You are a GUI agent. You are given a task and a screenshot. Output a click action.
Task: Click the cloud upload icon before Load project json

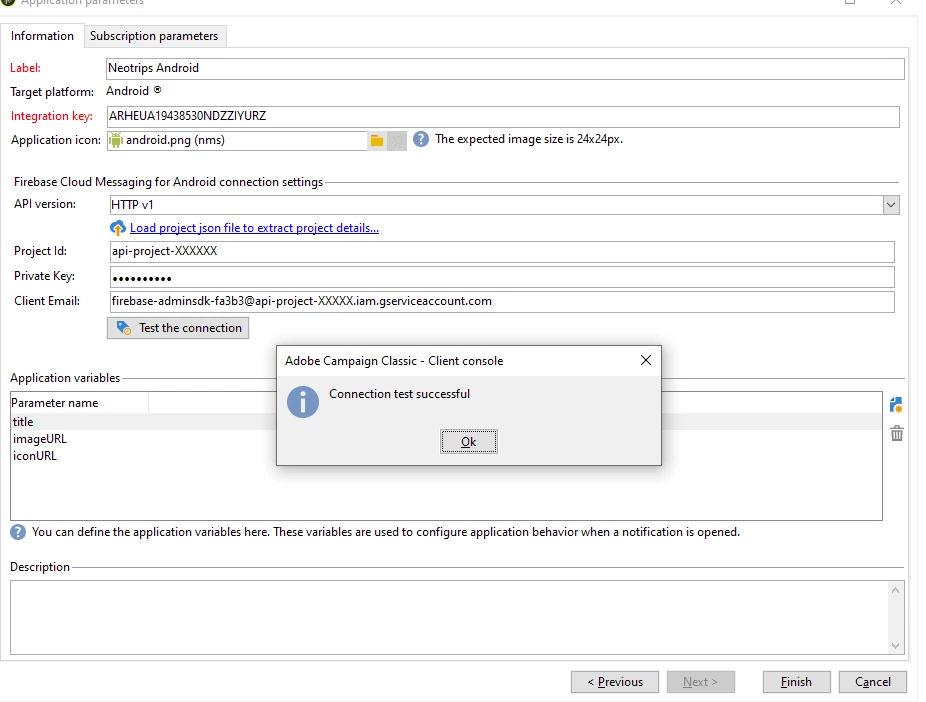click(118, 228)
